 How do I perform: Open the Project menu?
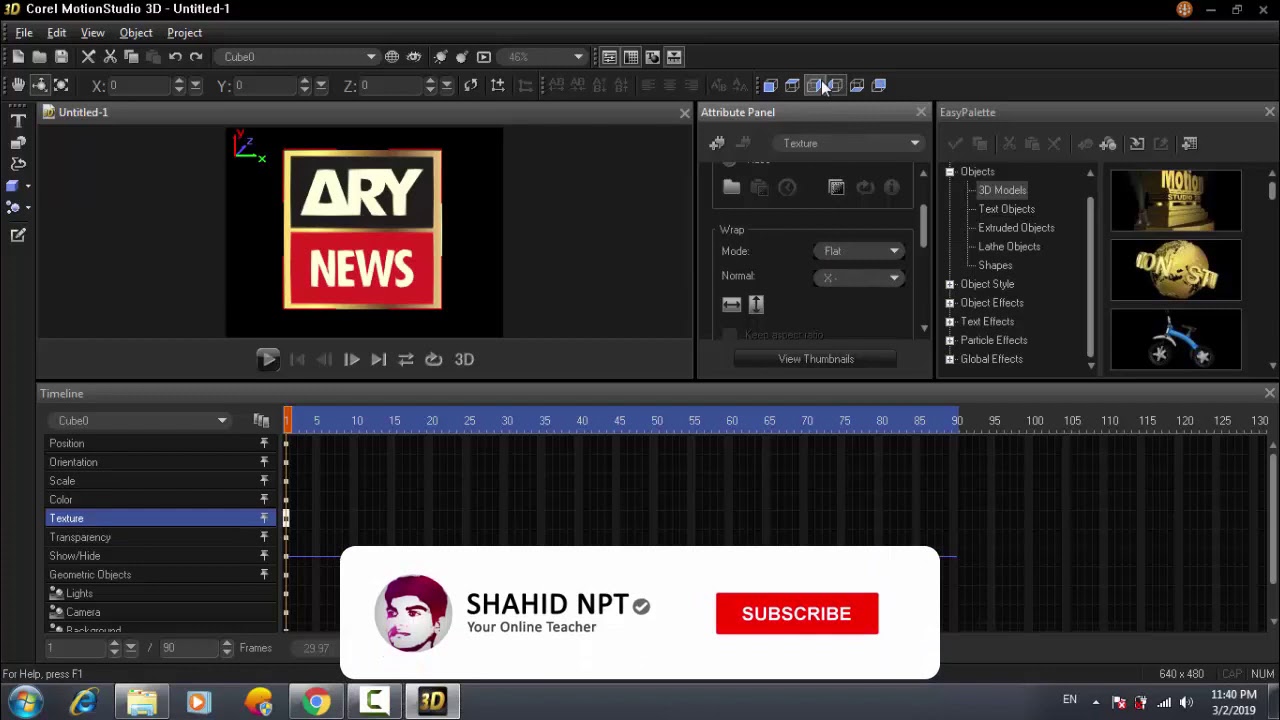pyautogui.click(x=184, y=33)
